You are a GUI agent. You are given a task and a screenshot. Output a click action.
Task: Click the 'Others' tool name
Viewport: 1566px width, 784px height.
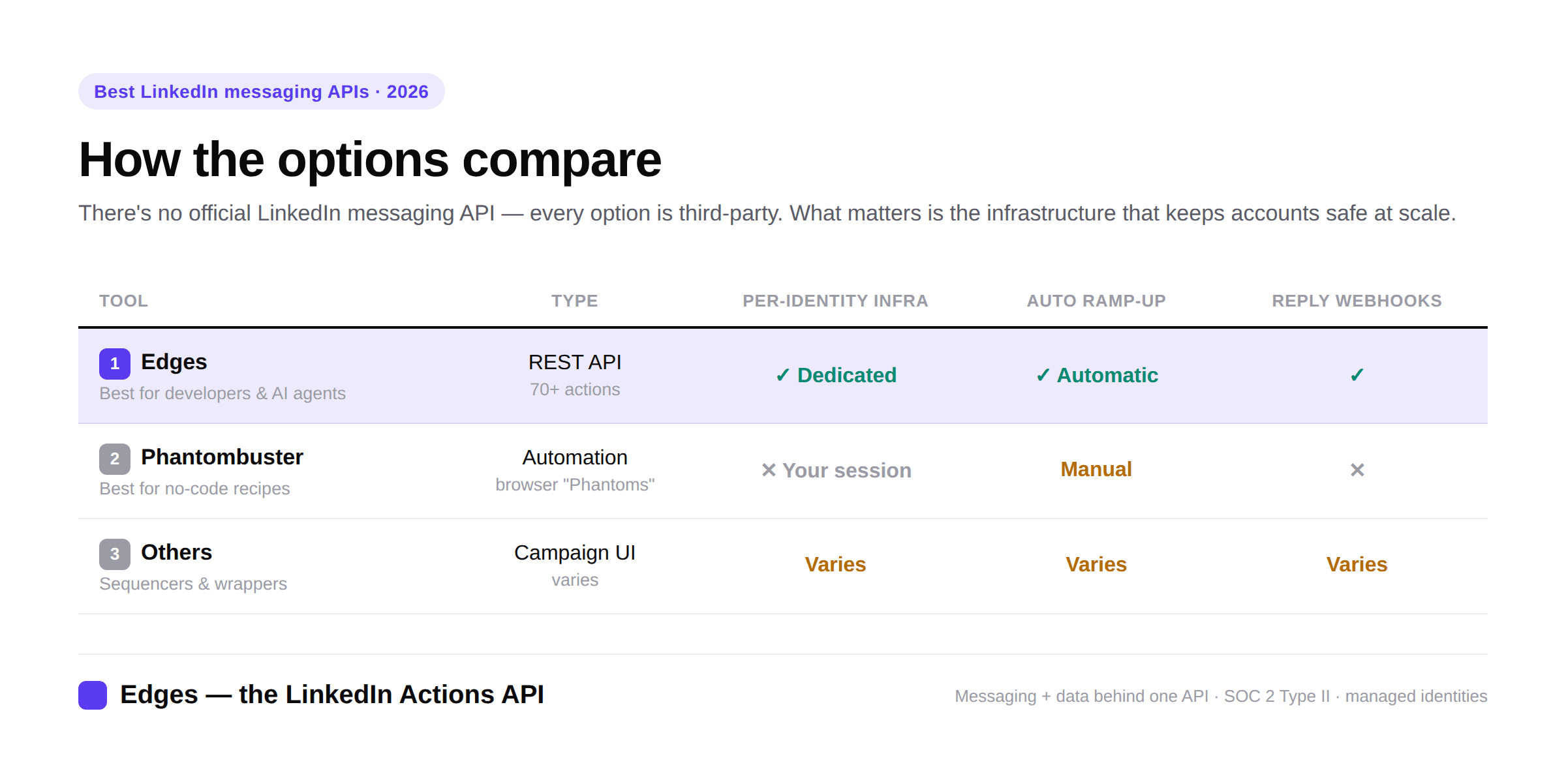(176, 552)
